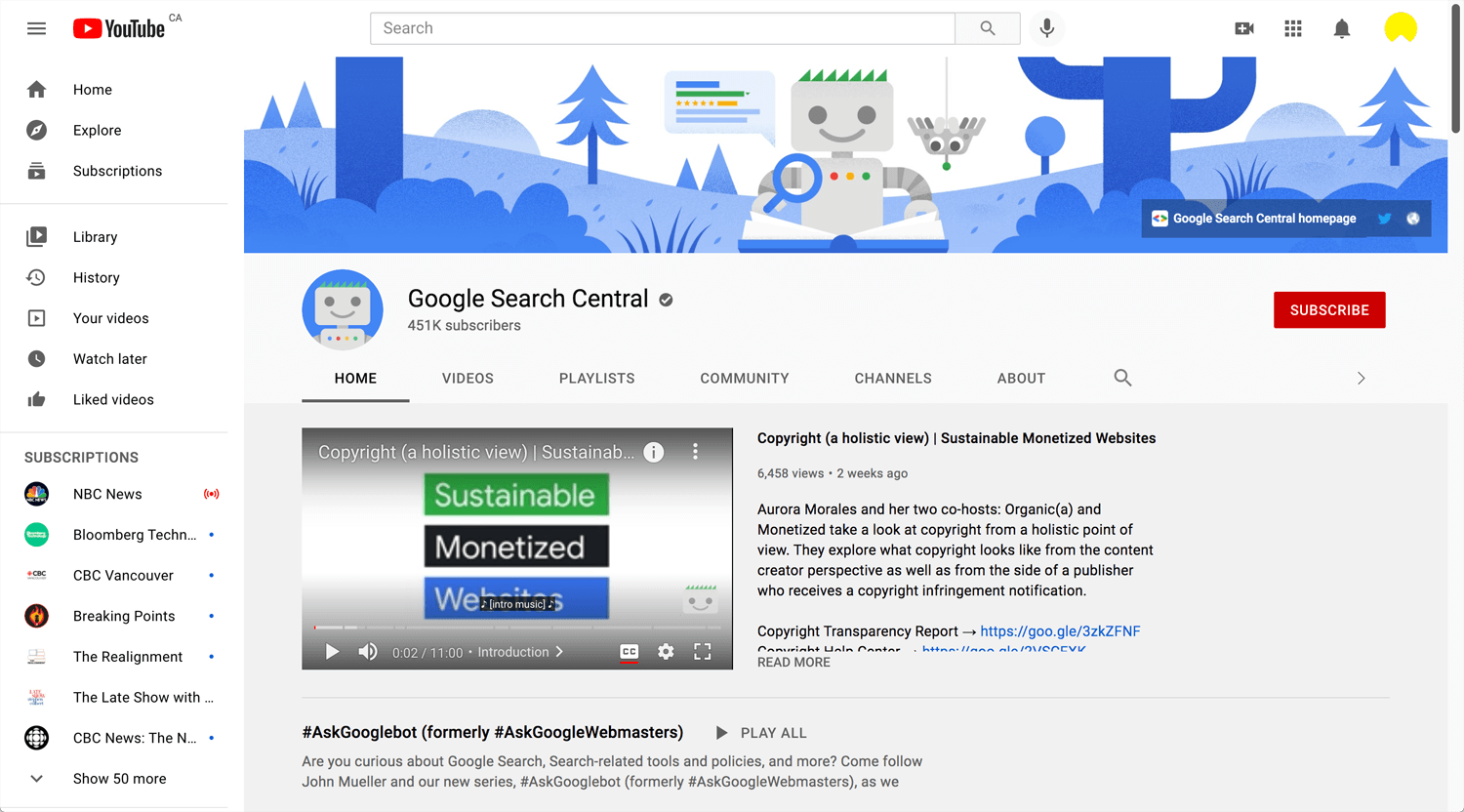Search within the channel via magnifier
1464x812 pixels.
1122,378
